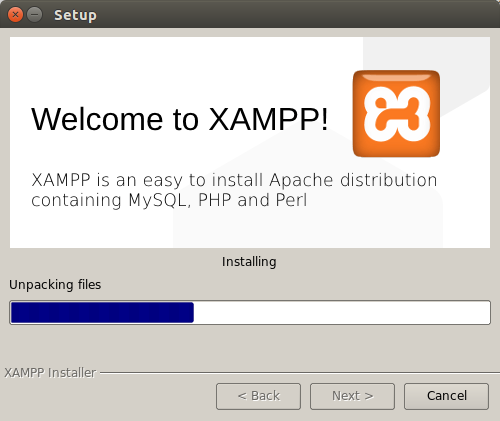Image resolution: width=500 pixels, height=421 pixels.
Task: Click blank gray area below the progress bar
Action: click(x=250, y=345)
